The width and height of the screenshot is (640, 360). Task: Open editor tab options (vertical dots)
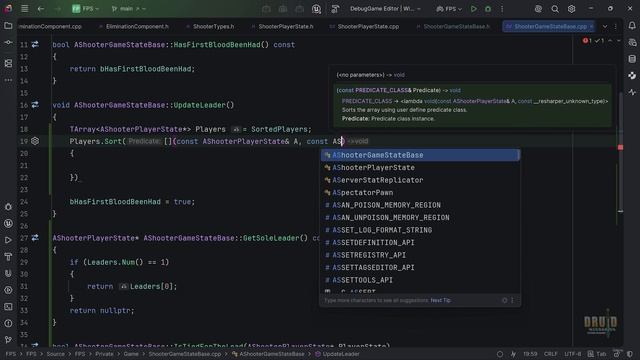[616, 27]
